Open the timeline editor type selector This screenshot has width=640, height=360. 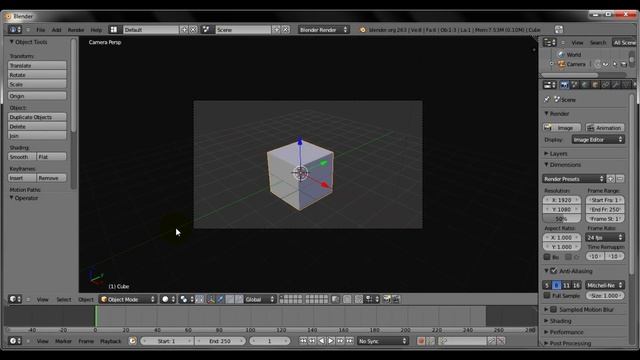pos(15,340)
